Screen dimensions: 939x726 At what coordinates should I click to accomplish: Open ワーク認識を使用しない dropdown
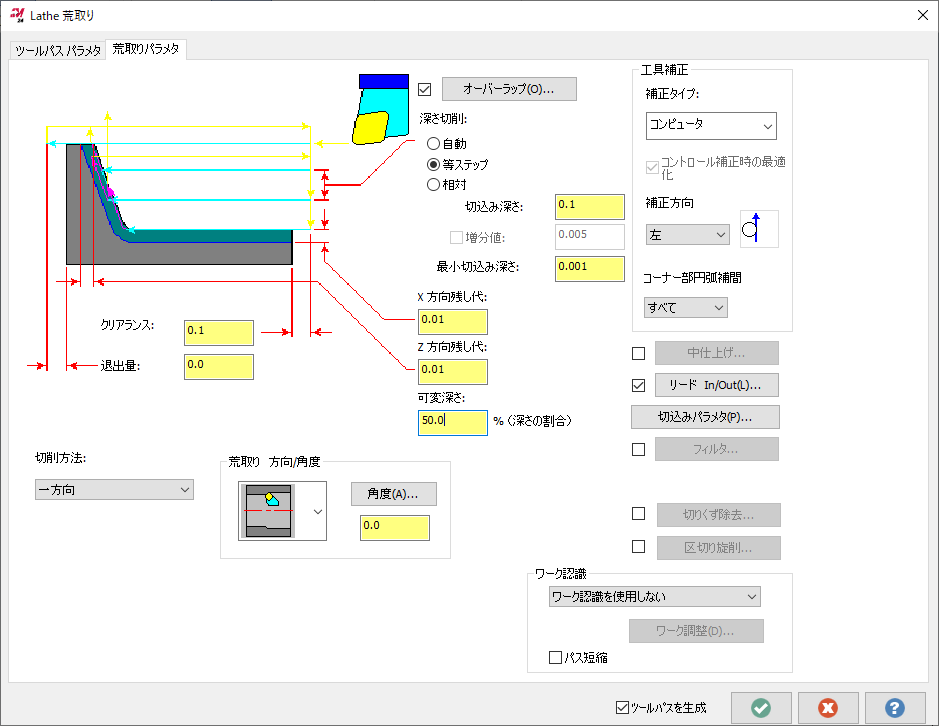(655, 597)
